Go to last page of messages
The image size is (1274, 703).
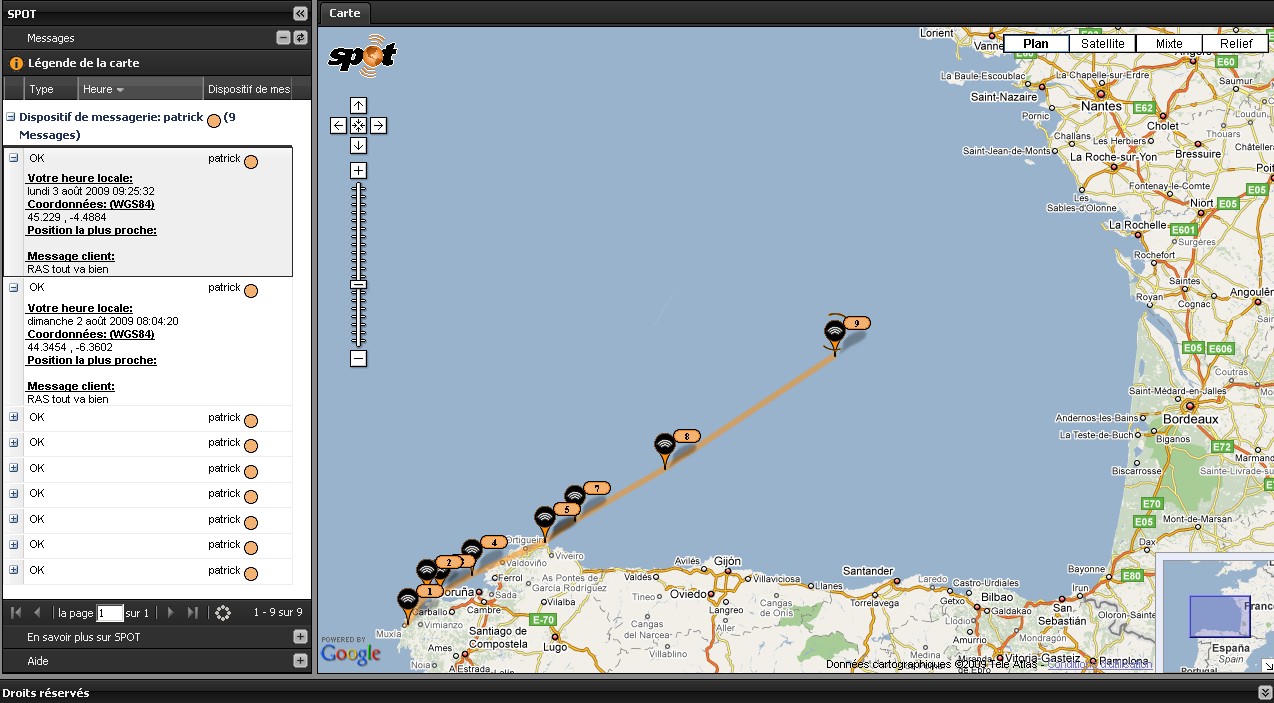point(193,612)
